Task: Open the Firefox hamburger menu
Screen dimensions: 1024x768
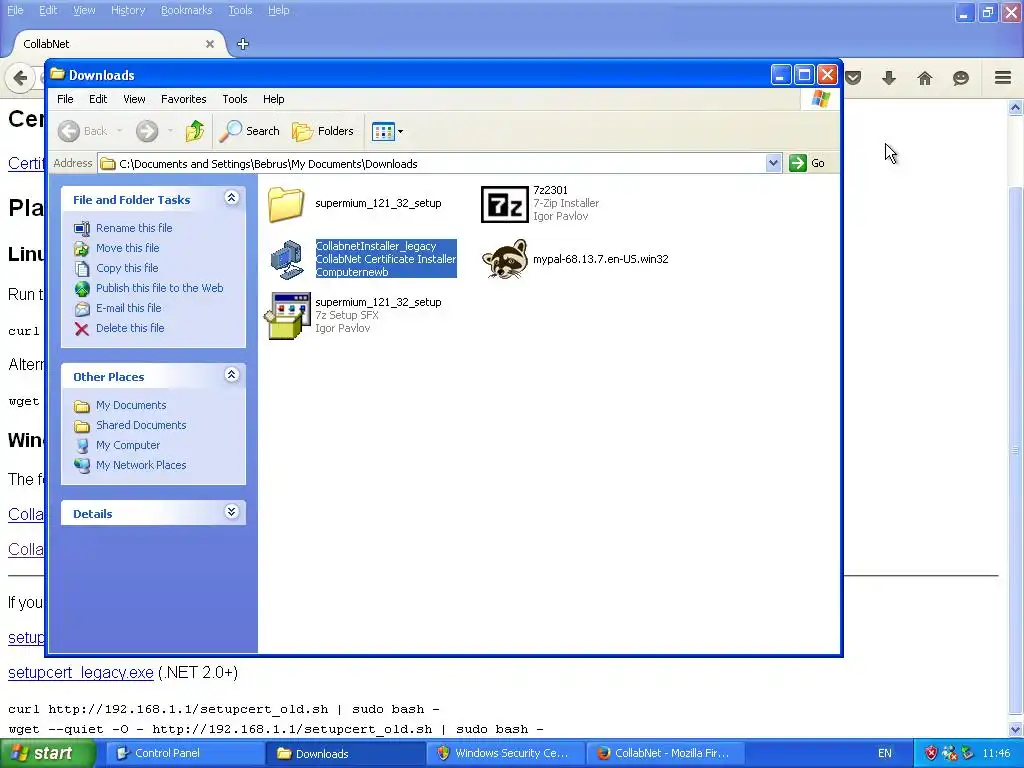Action: [1003, 78]
